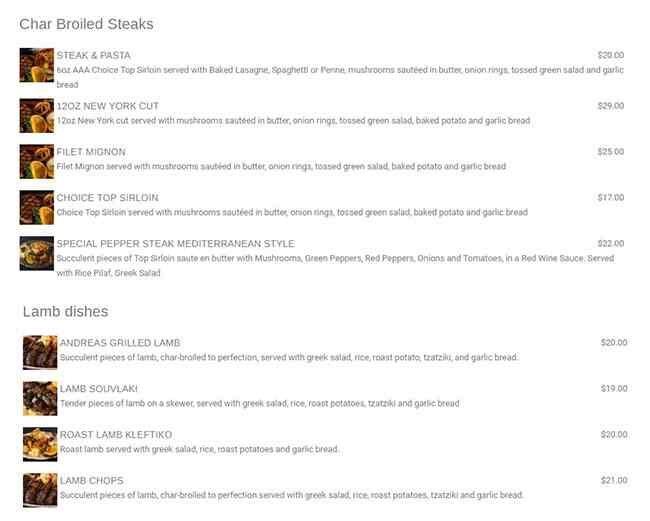Click the FILET MIGNON menu title
Viewport: 650px width, 521px height.
pos(90,152)
